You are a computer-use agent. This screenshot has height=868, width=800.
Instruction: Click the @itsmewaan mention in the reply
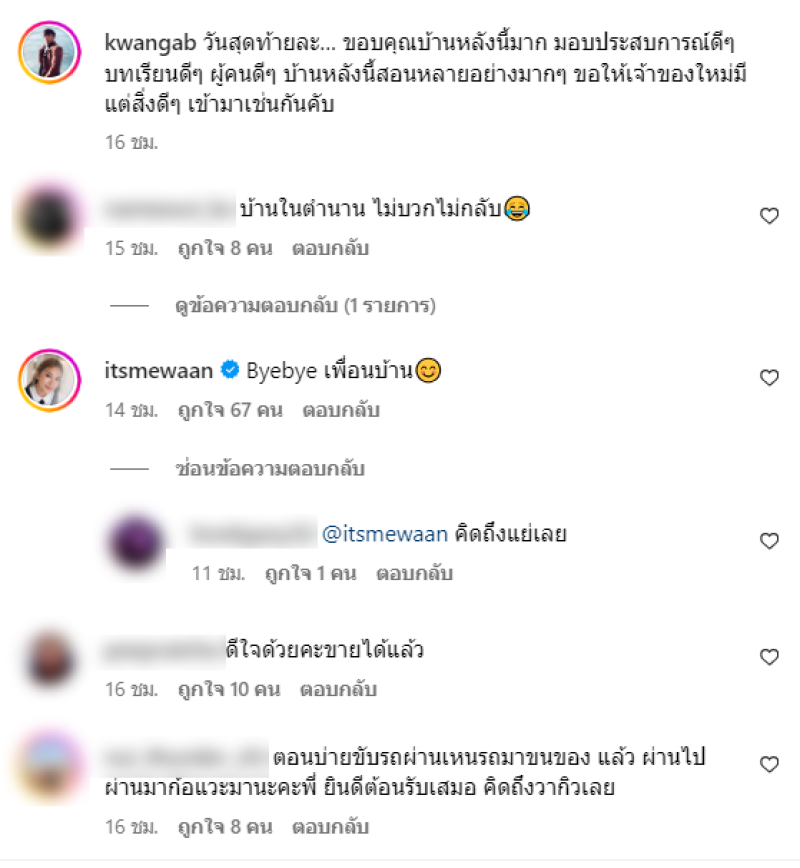coord(385,534)
